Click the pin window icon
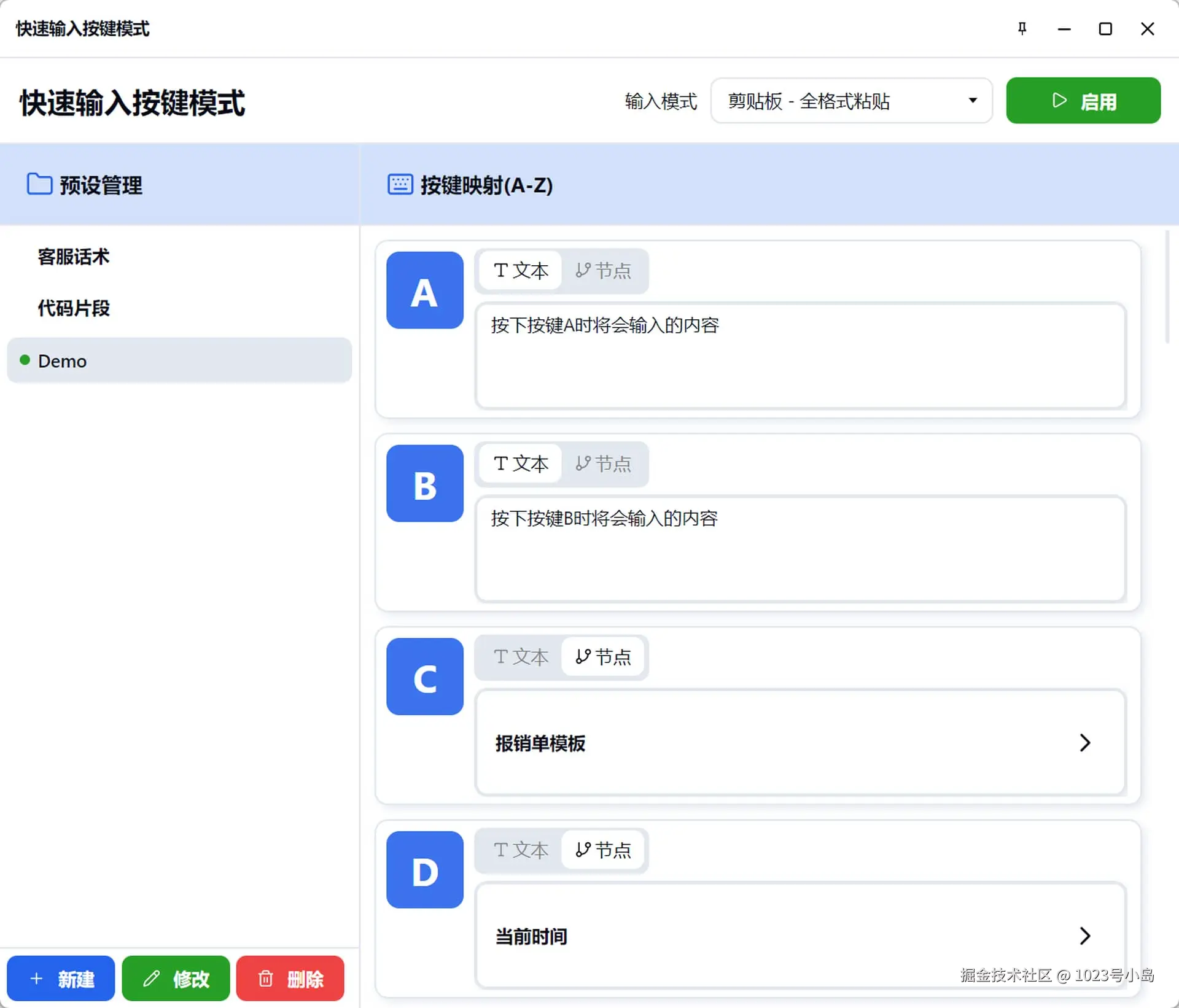Screen dimensions: 1179x1008 click(1022, 29)
